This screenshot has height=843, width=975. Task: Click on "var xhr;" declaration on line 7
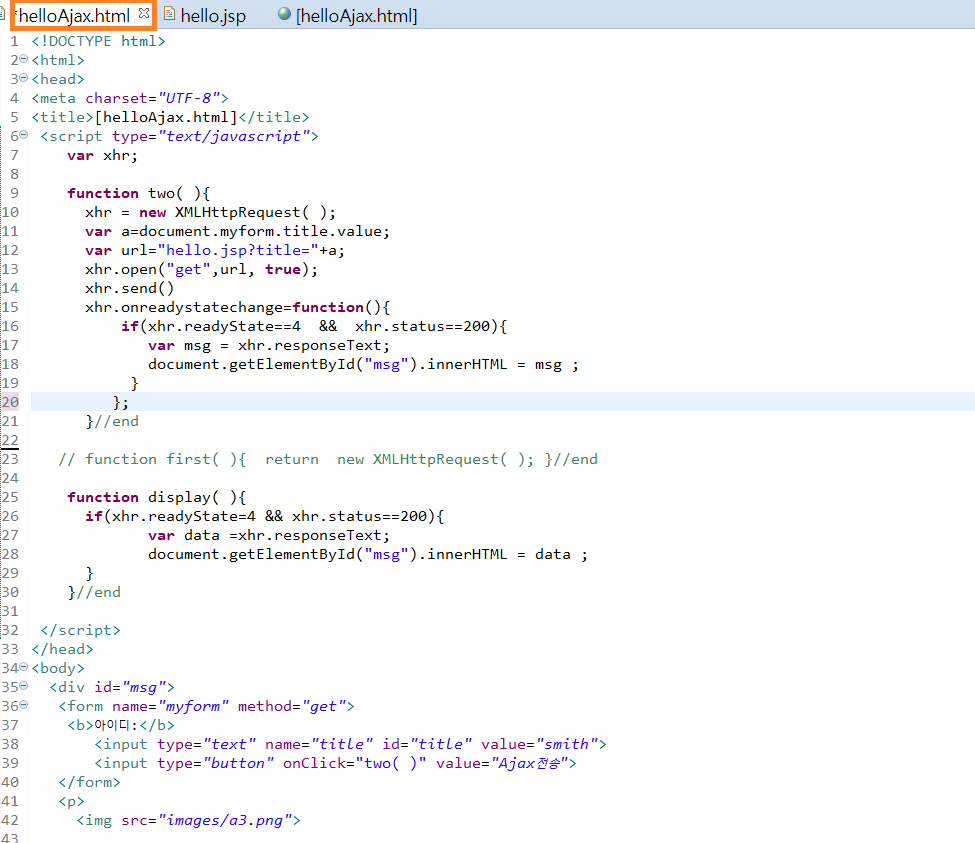pos(103,155)
